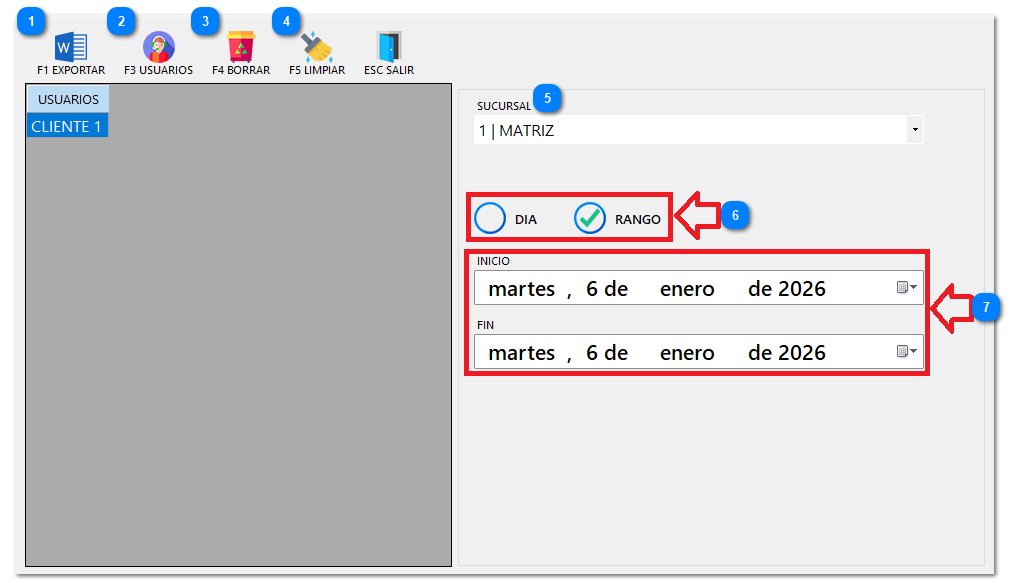Click the month 'enero' in the INICIO field
This screenshot has width=1021, height=583.
click(x=687, y=288)
